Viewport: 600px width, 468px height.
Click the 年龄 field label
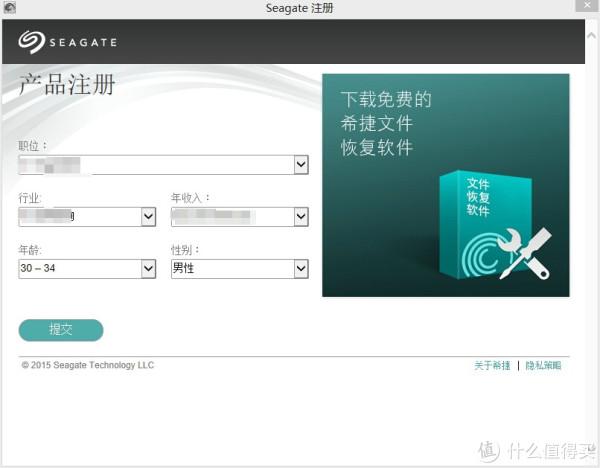pos(30,250)
